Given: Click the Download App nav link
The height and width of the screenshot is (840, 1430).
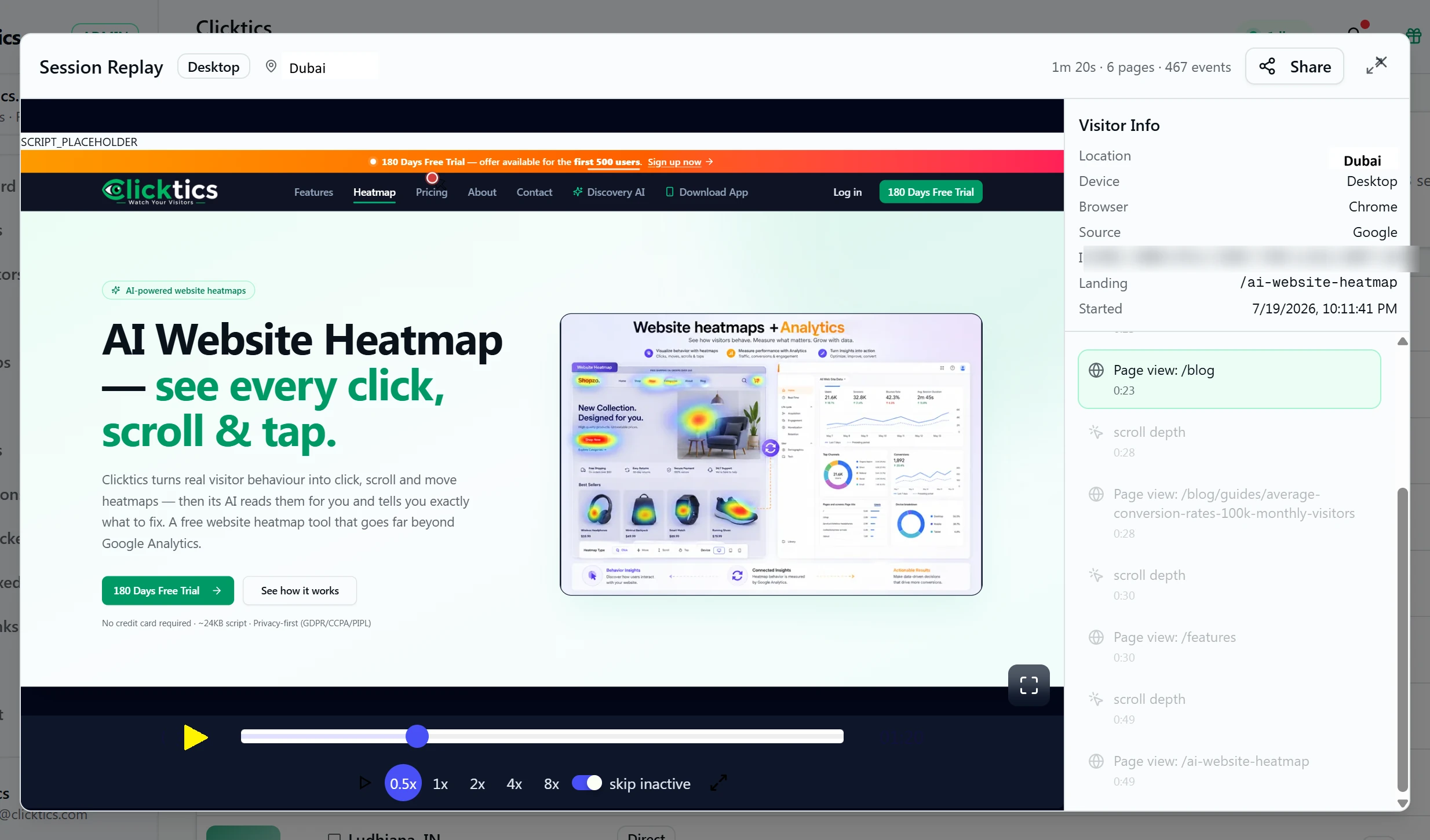Looking at the screenshot, I should (x=707, y=192).
